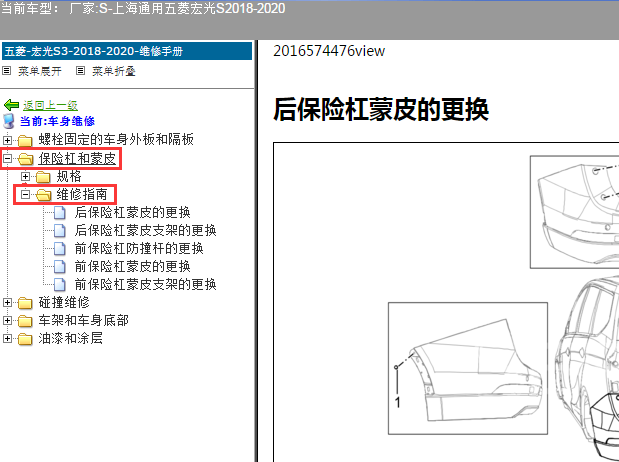Select 螺栓固定的车身外板和隔板 tree item
Screen dimensions: 619x462
point(116,139)
